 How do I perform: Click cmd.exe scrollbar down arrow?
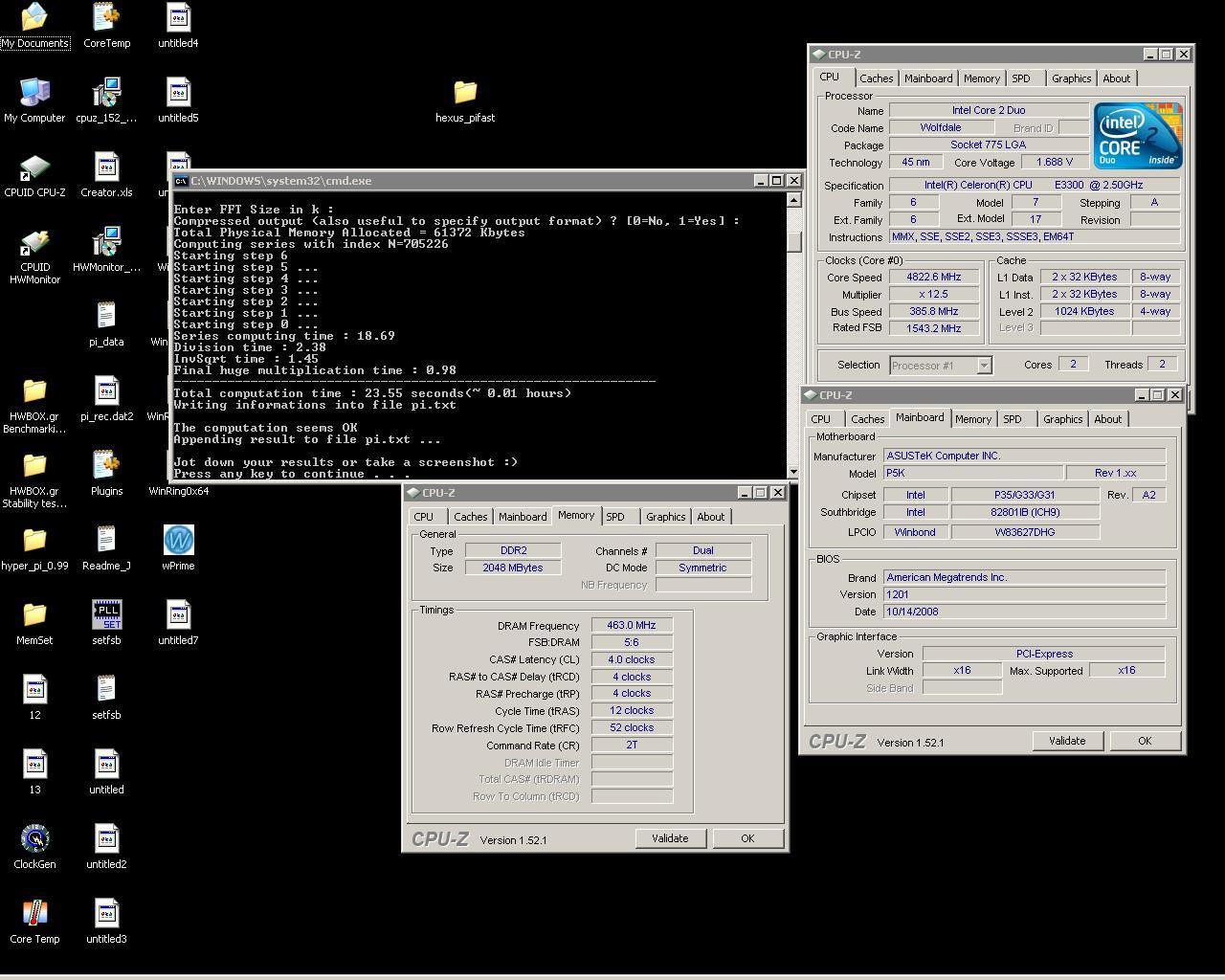pos(793,472)
